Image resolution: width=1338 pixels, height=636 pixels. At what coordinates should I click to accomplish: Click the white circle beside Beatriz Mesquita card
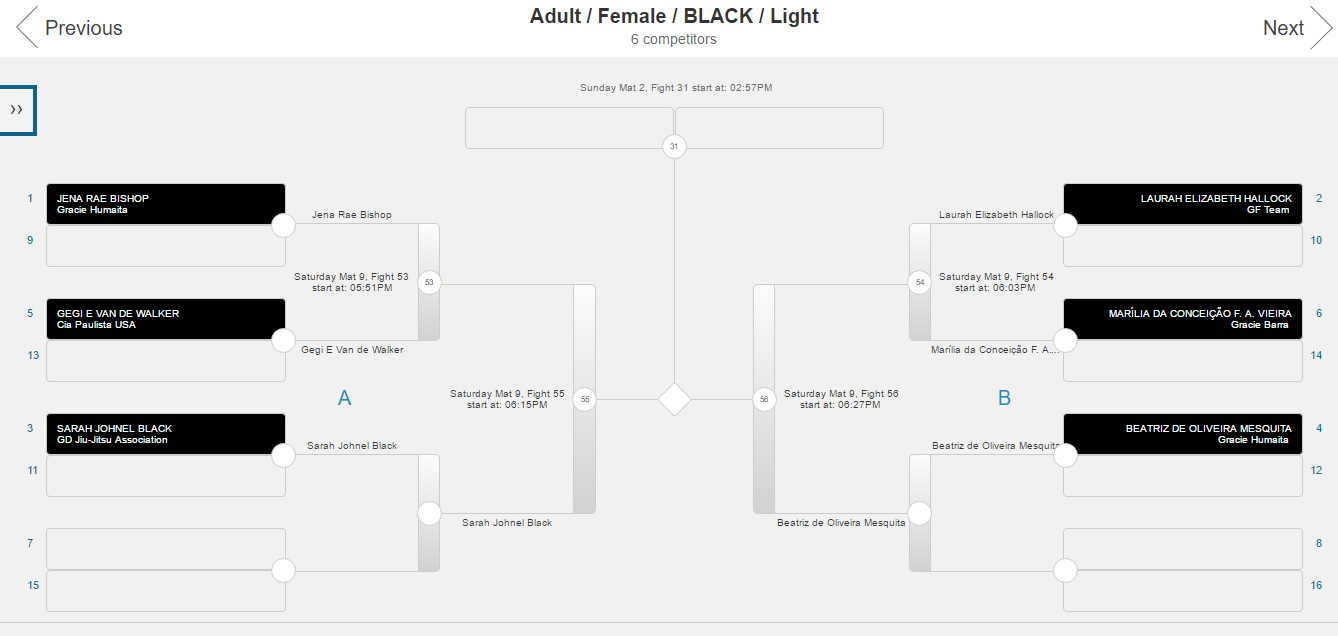(x=1065, y=455)
